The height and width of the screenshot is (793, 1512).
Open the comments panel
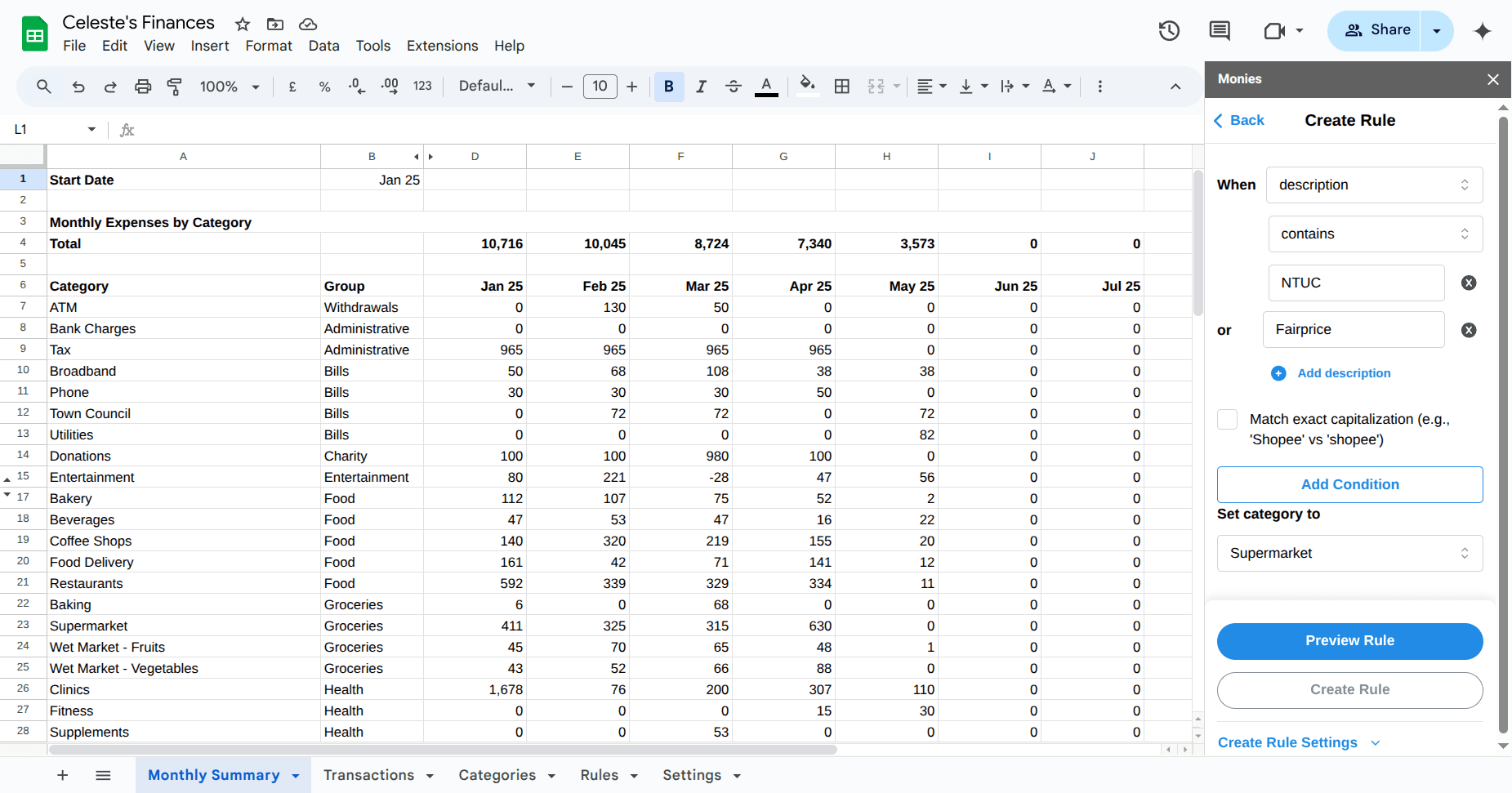[x=1218, y=30]
